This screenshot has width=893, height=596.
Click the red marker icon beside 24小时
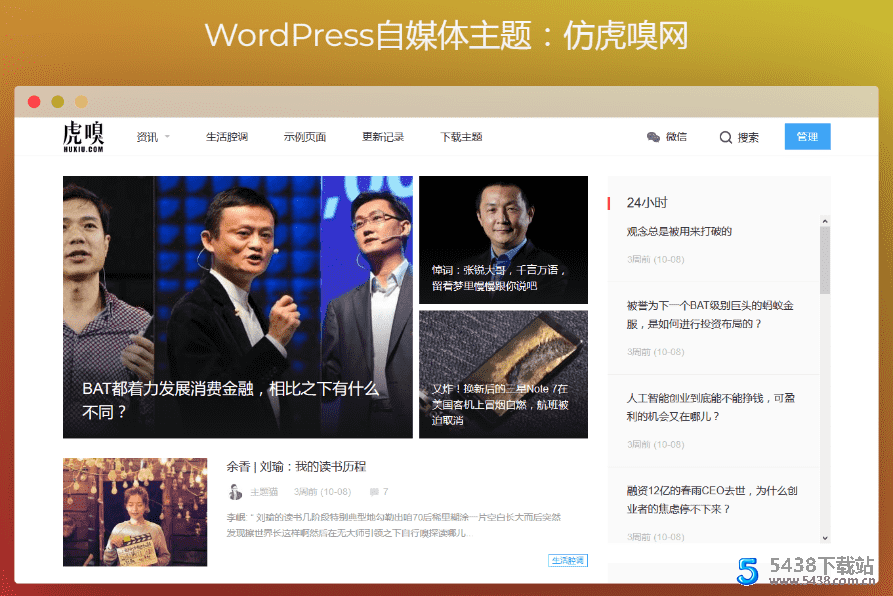click(610, 202)
